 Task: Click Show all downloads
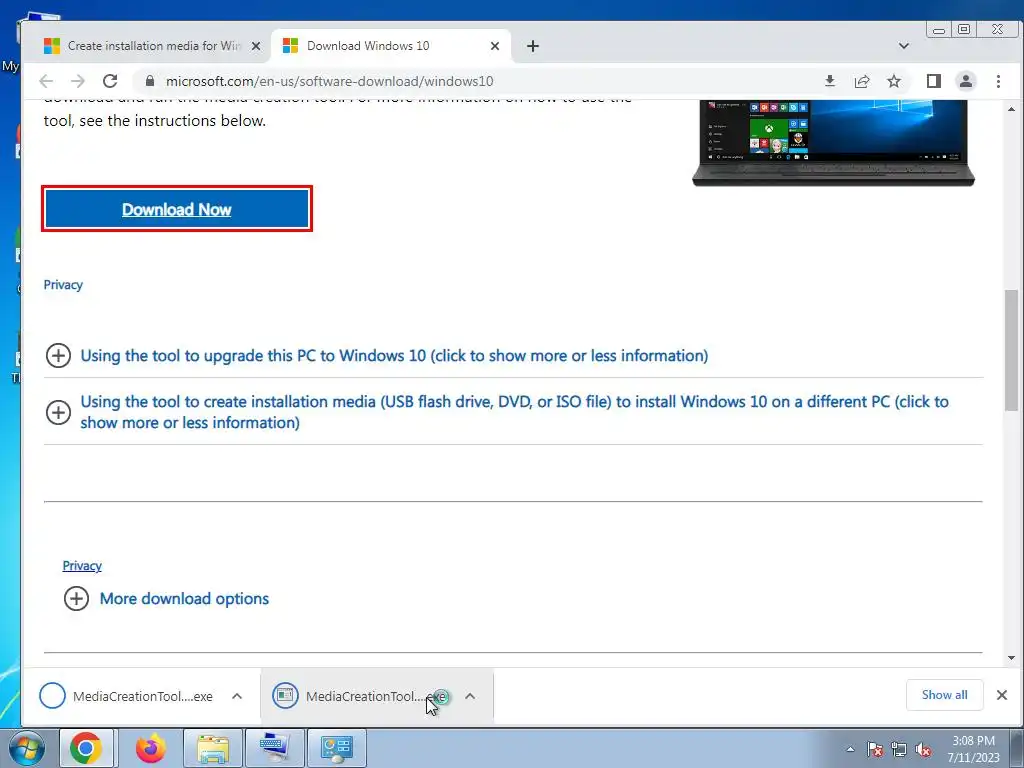(x=944, y=695)
